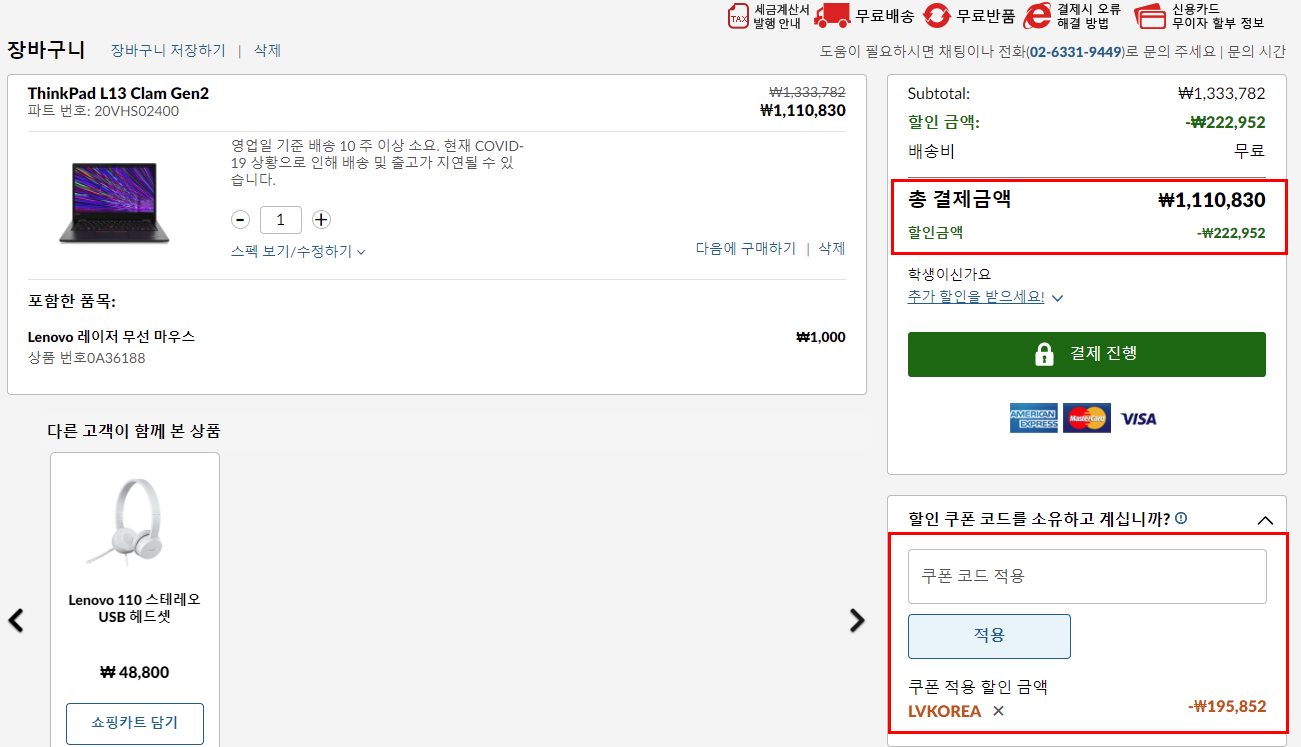Click the lock icon on checkout button
This screenshot has width=1301, height=747.
[x=1045, y=354]
